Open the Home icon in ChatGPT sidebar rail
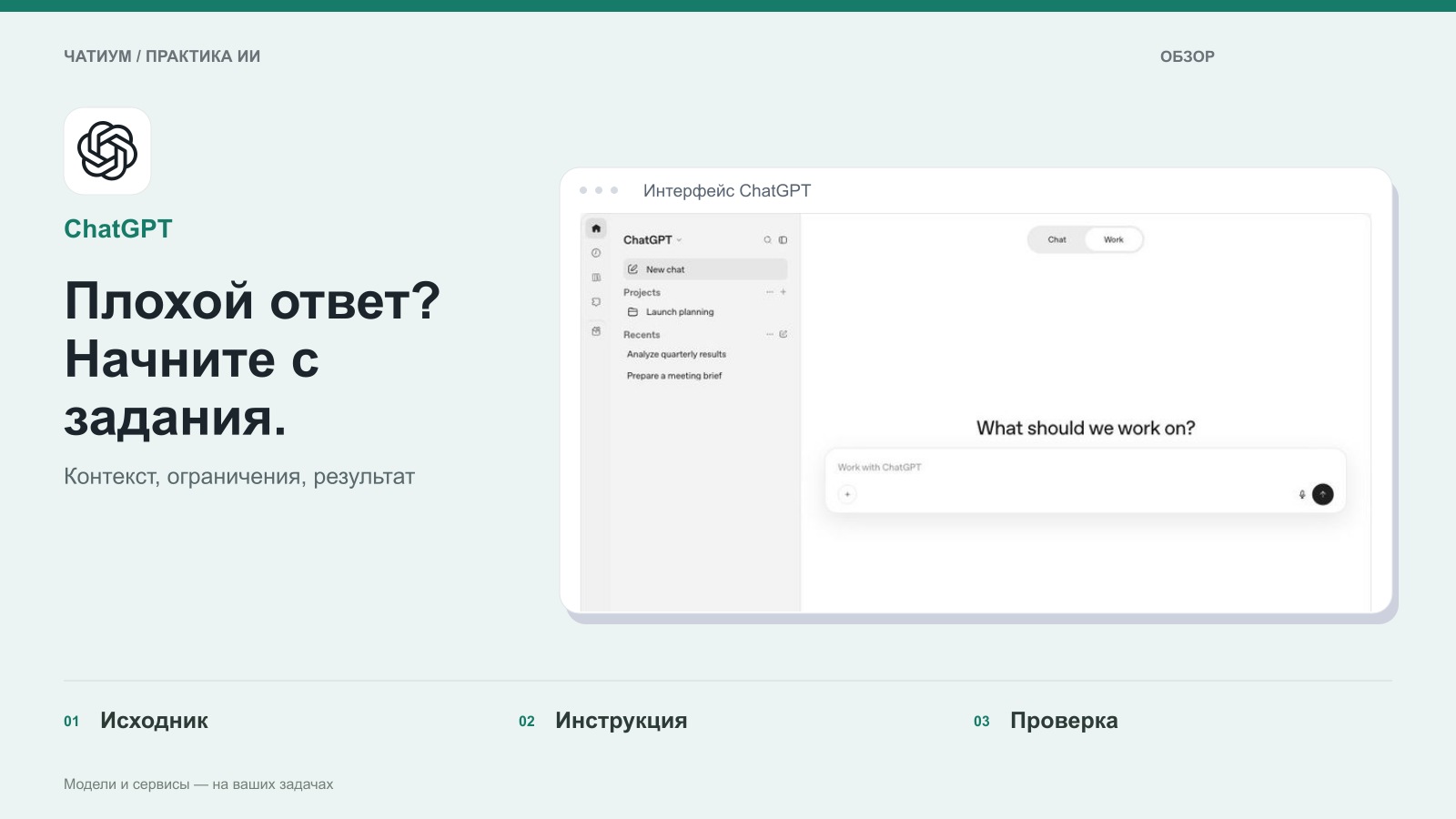 [x=596, y=228]
